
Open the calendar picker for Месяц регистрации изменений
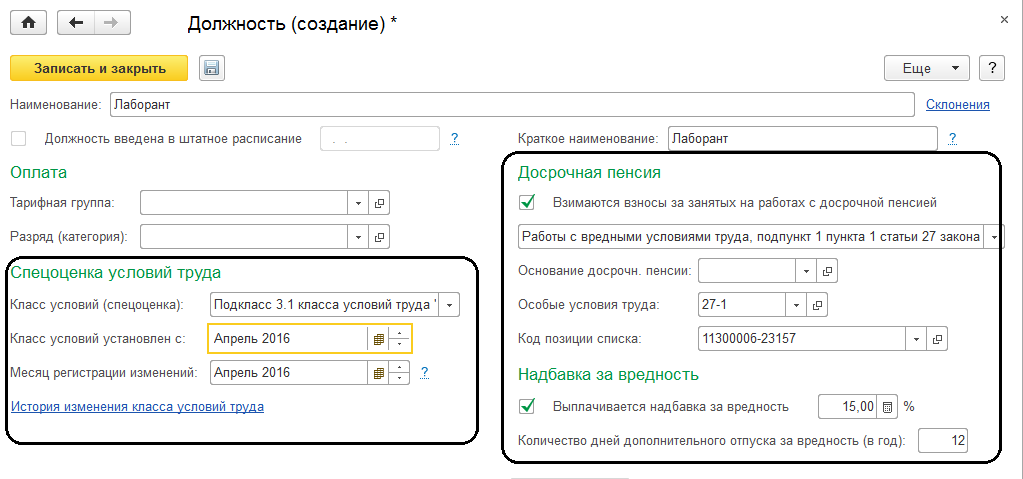click(379, 373)
